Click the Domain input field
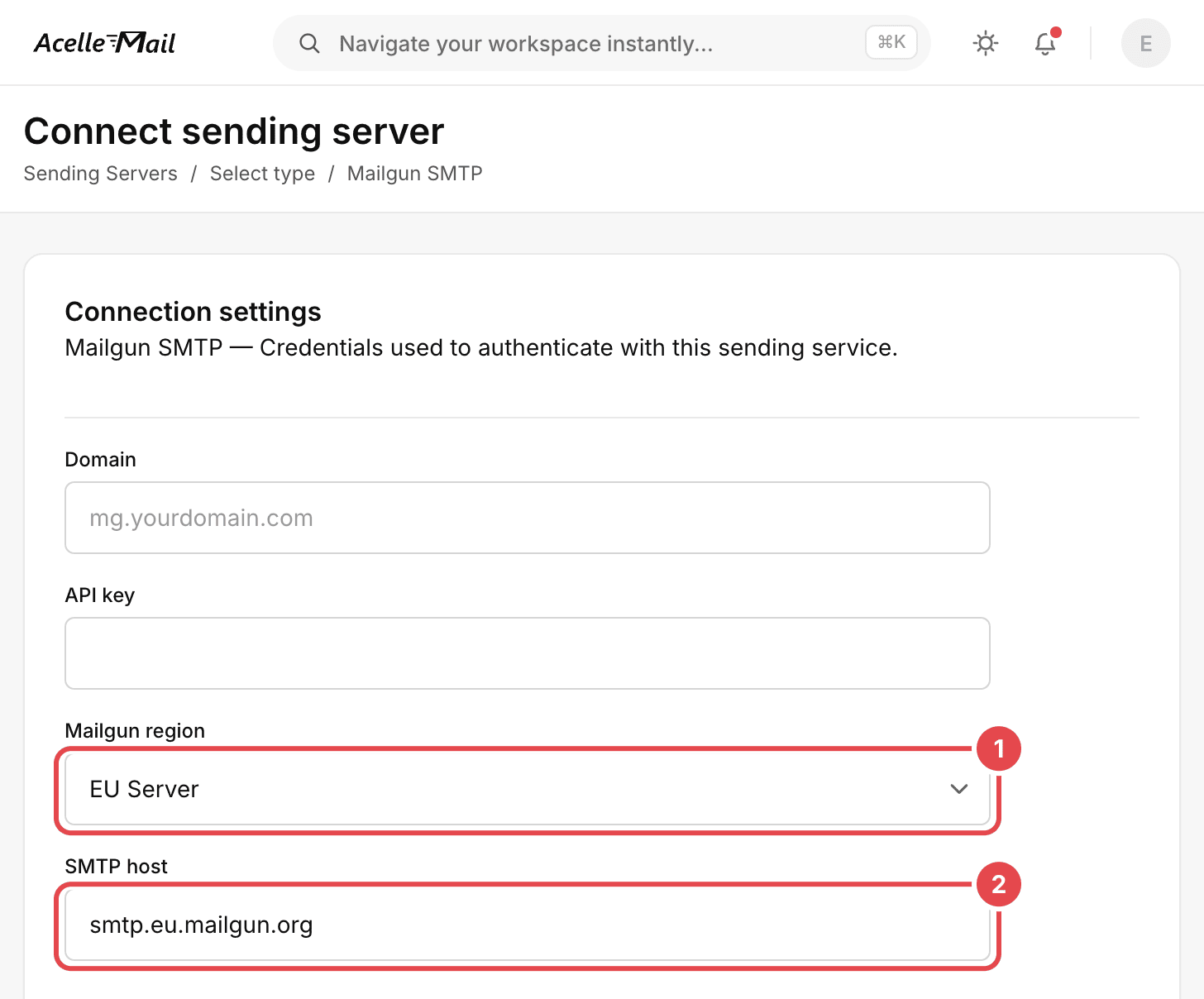 [x=528, y=518]
